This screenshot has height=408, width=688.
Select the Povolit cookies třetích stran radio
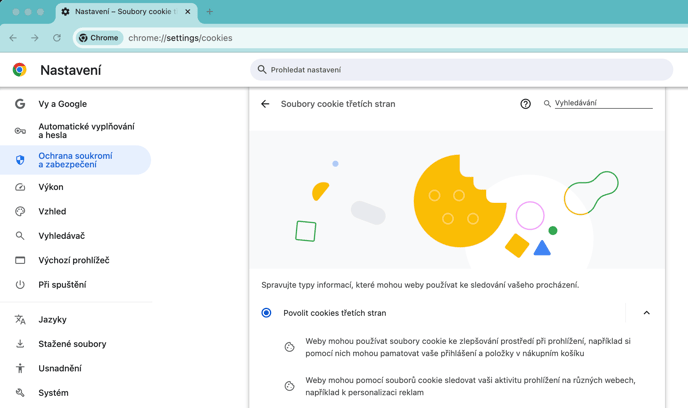tap(266, 313)
